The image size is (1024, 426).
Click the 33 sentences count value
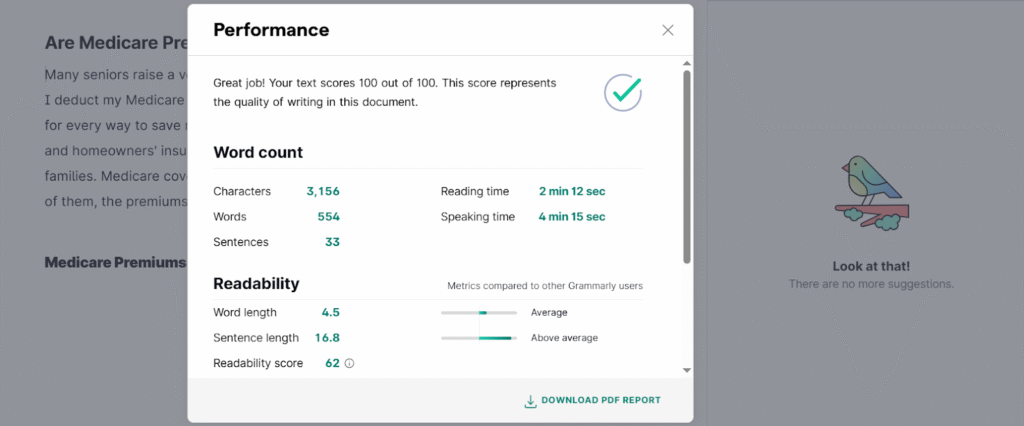(x=332, y=242)
